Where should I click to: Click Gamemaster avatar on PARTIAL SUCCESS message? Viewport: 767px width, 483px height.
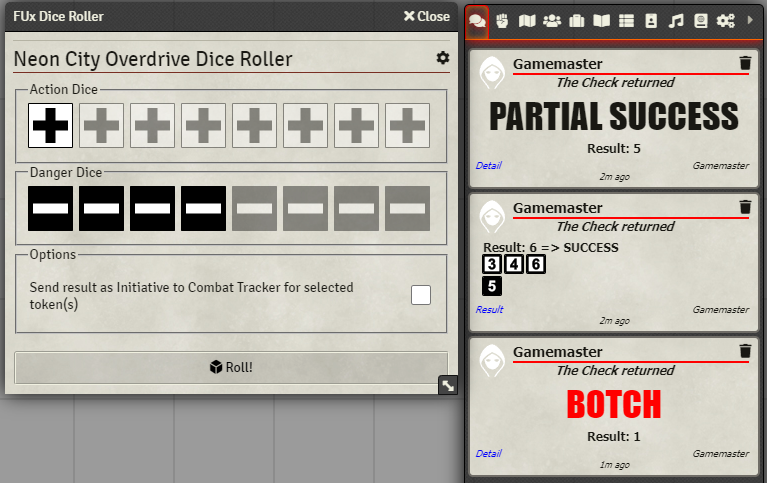coord(492,72)
